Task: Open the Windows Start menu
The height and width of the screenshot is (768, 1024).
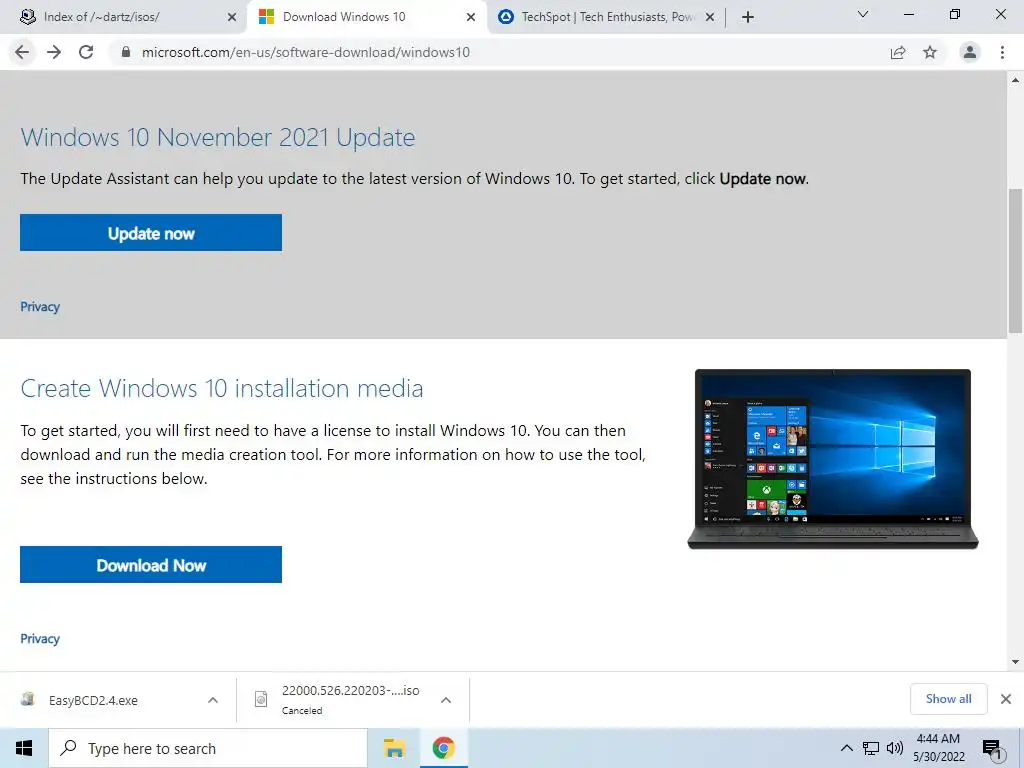Action: [x=24, y=748]
